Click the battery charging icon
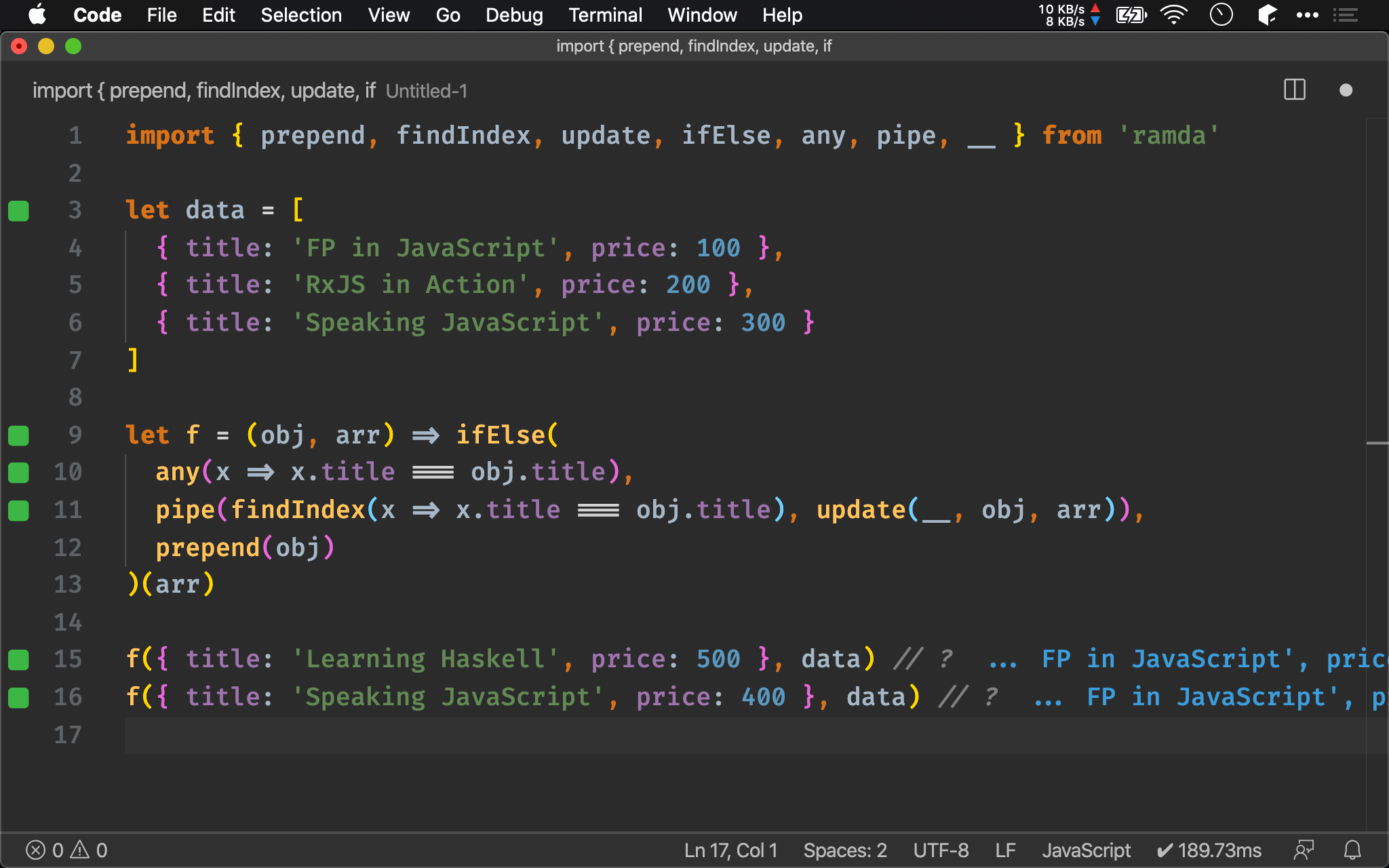The image size is (1389, 868). tap(1131, 14)
